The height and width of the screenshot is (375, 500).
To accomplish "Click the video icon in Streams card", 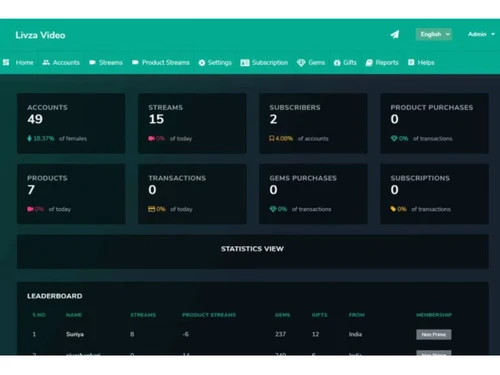I will point(151,138).
